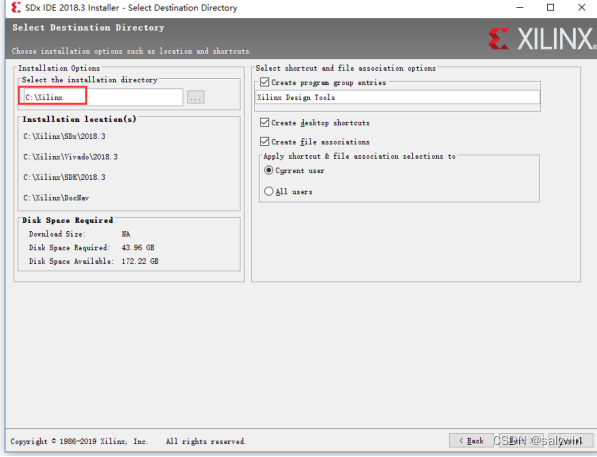
Task: Click the Xilinx installer icon in title bar
Action: tap(16, 7)
